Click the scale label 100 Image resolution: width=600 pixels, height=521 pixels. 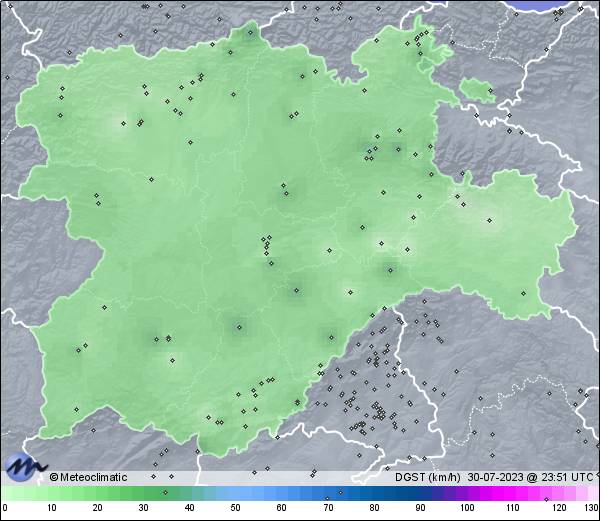(467, 508)
